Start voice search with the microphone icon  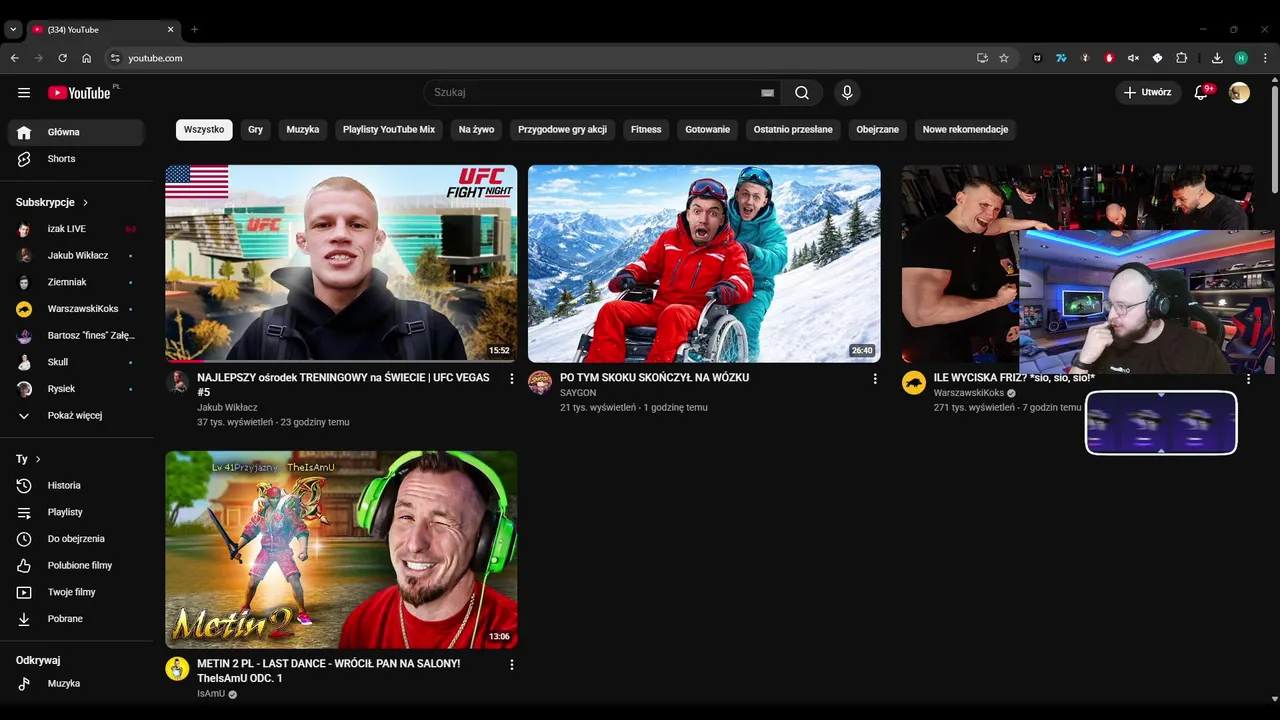point(847,93)
